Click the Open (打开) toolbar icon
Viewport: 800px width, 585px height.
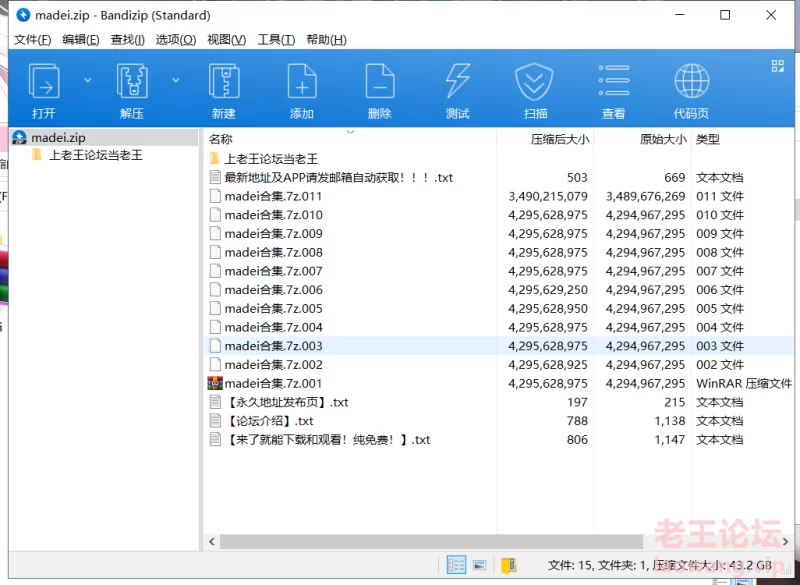coord(44,81)
